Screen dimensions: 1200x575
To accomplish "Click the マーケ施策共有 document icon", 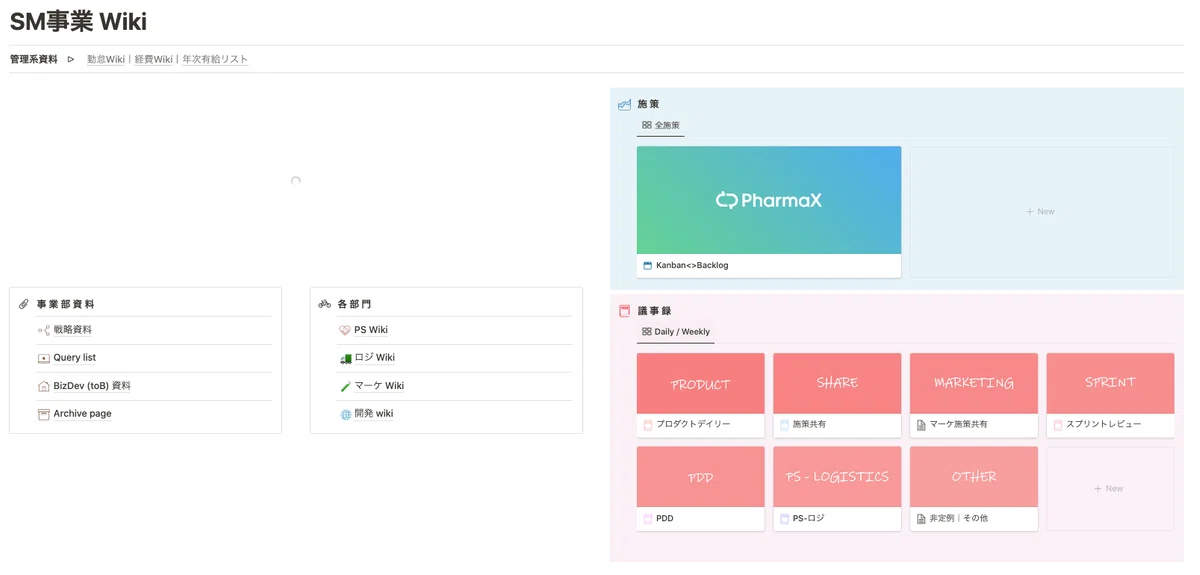I will (x=921, y=425).
